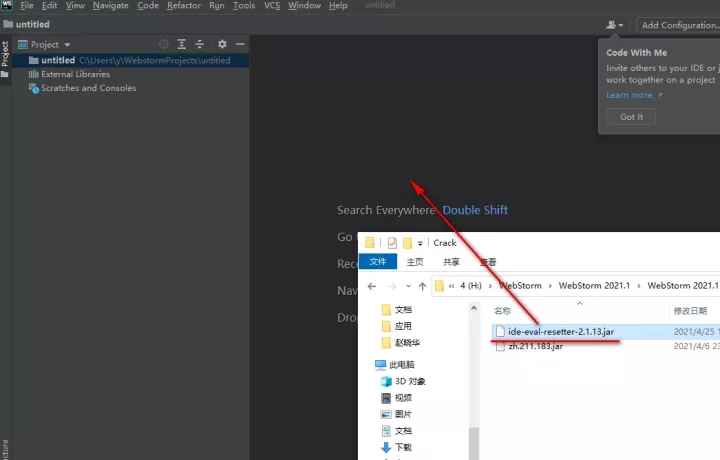Open the Navigate menu
720x460 pixels.
tap(110, 6)
